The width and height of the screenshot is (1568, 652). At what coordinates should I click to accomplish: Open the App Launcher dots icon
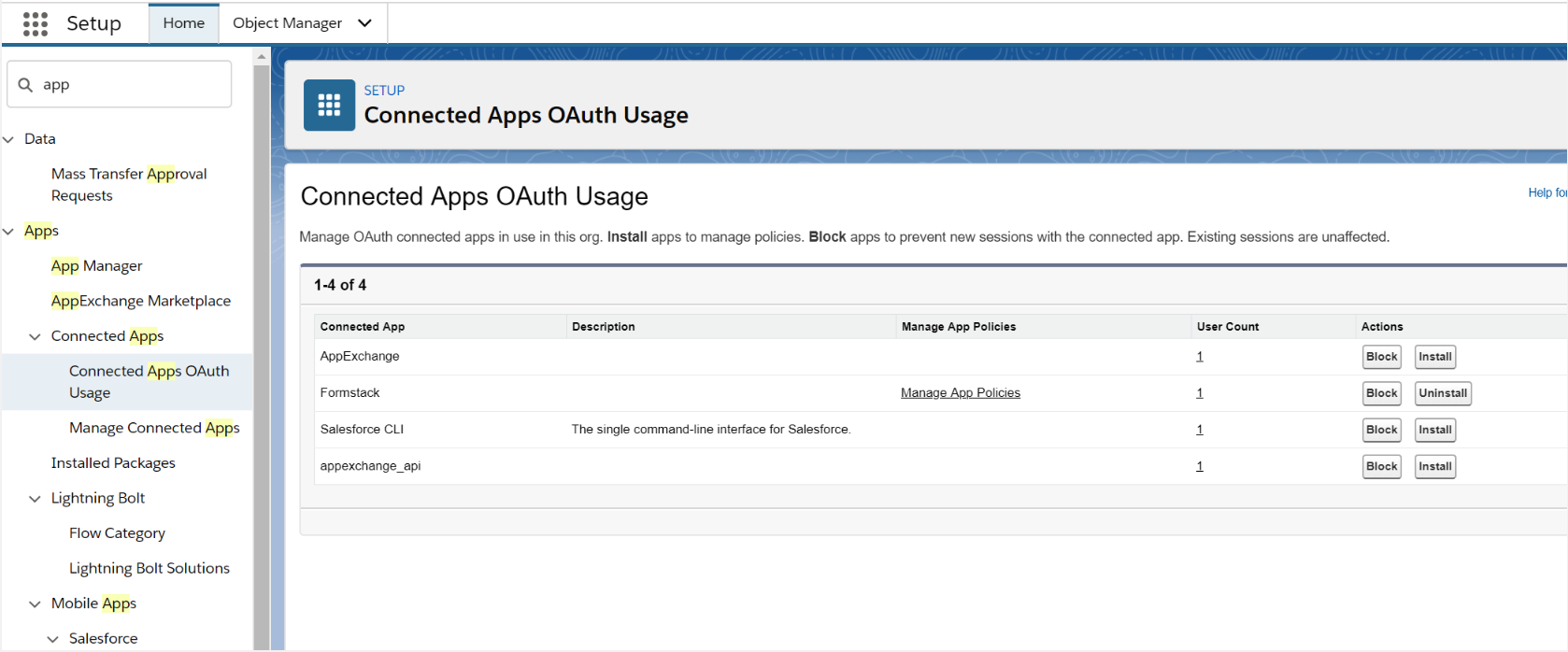tap(36, 23)
